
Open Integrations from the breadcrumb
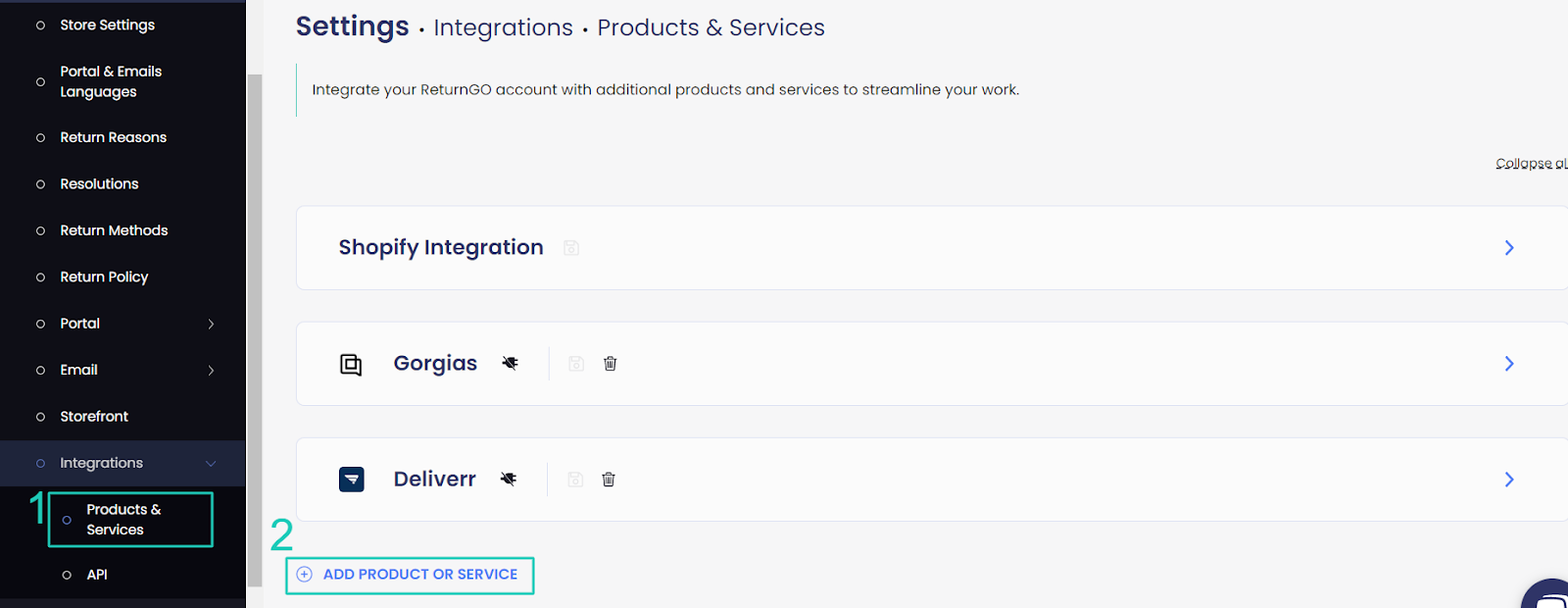pyautogui.click(x=503, y=27)
